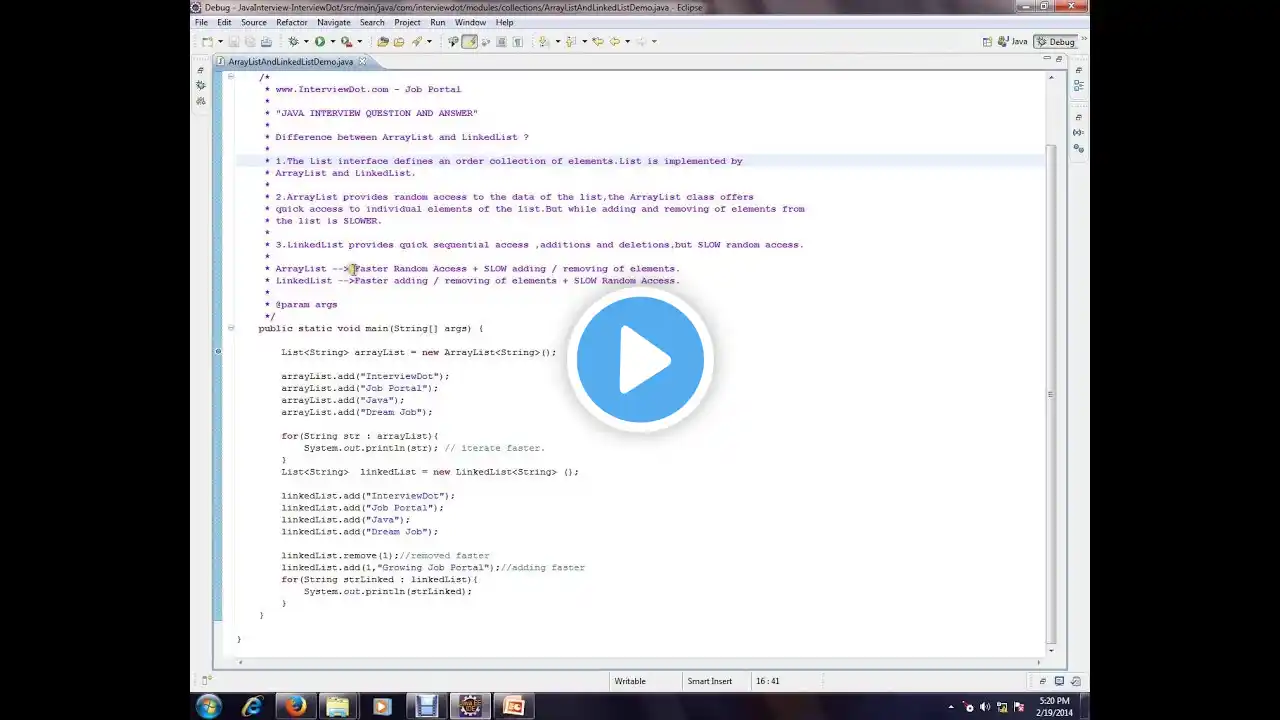1280x720 pixels.
Task: Toggle Block Selection mode toolbar icon
Action: [501, 42]
